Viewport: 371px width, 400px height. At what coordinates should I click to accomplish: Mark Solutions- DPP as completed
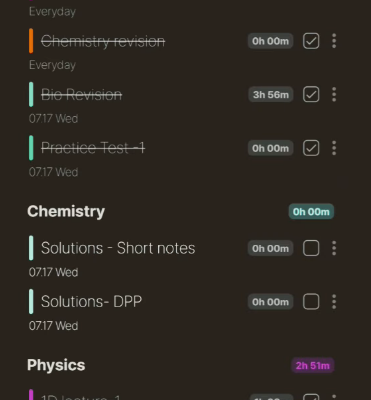click(x=311, y=302)
